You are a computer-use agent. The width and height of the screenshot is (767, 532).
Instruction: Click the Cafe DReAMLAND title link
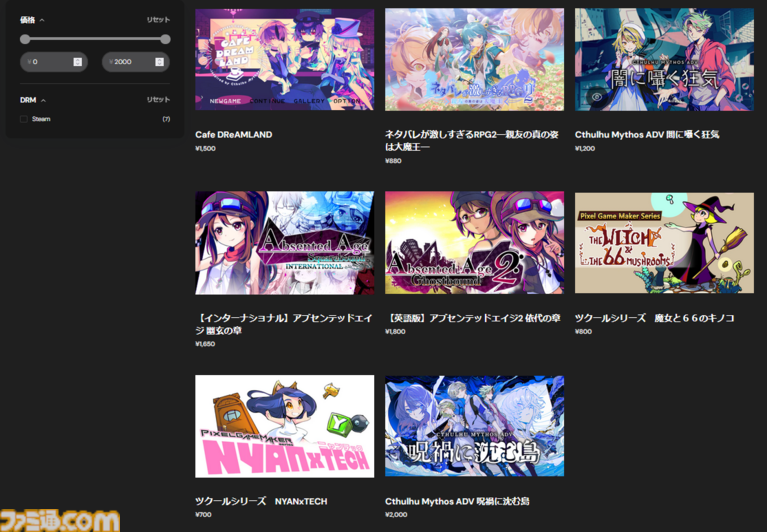[x=233, y=134]
